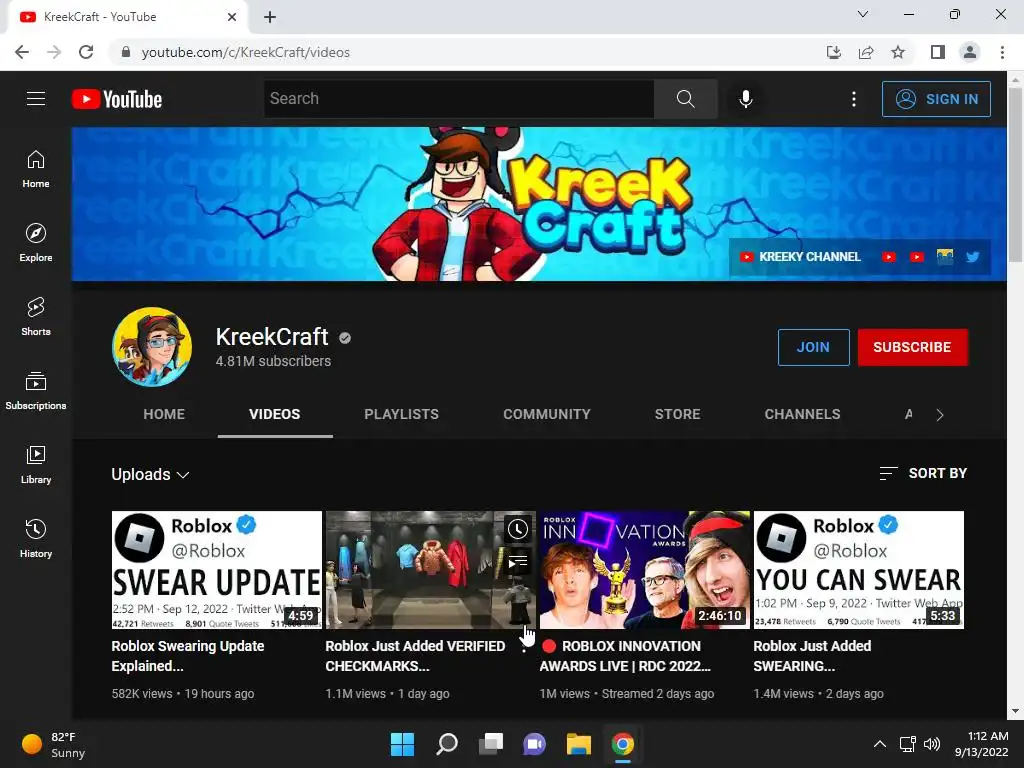
Task: Show hidden system tray icons
Action: pos(880,744)
